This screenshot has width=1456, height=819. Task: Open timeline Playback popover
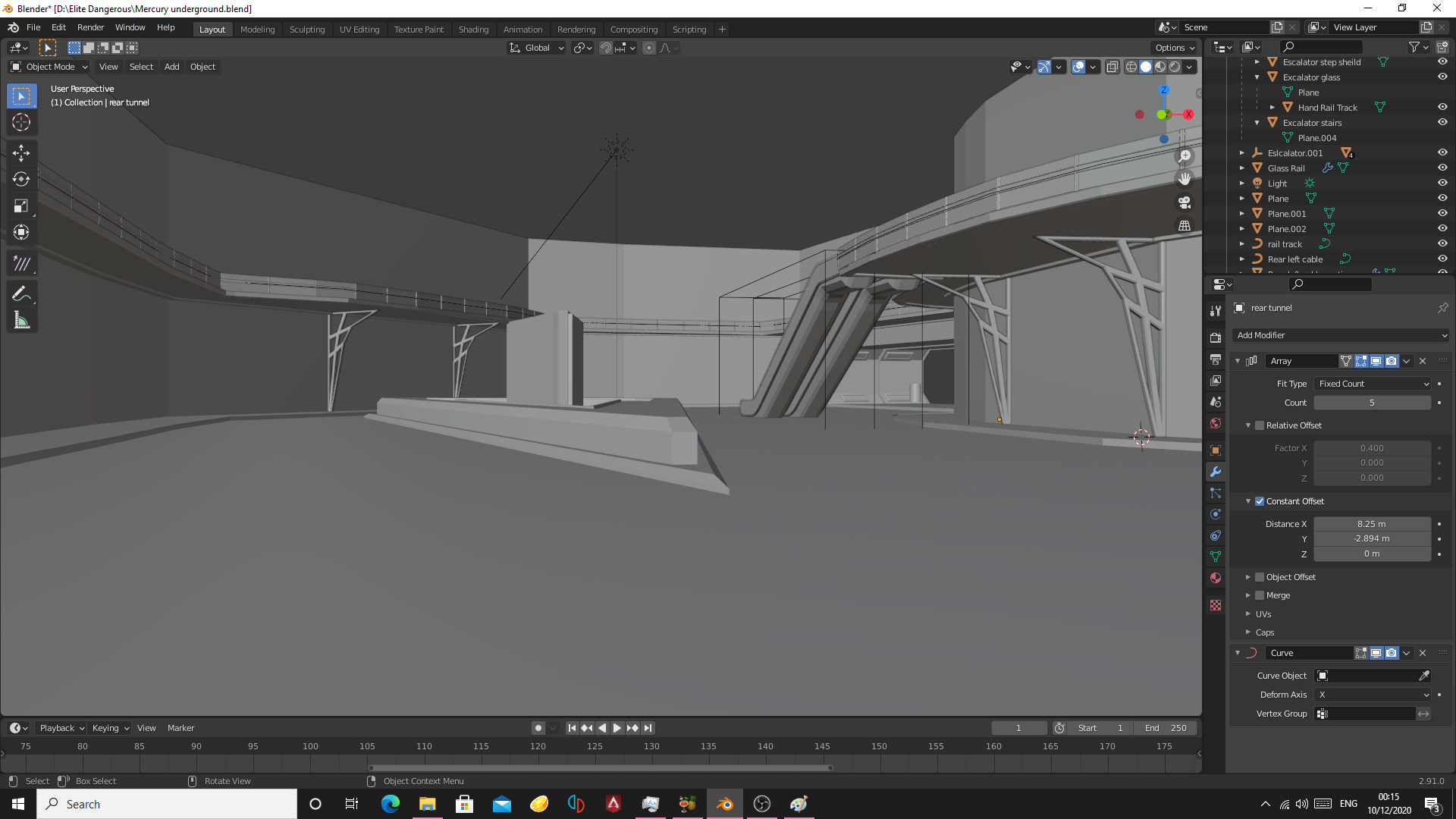tap(62, 728)
